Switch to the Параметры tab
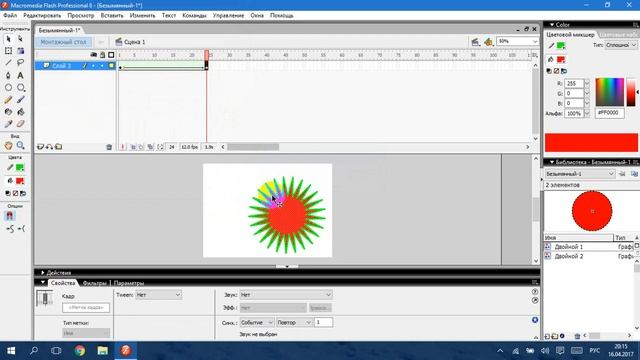 tap(129, 283)
